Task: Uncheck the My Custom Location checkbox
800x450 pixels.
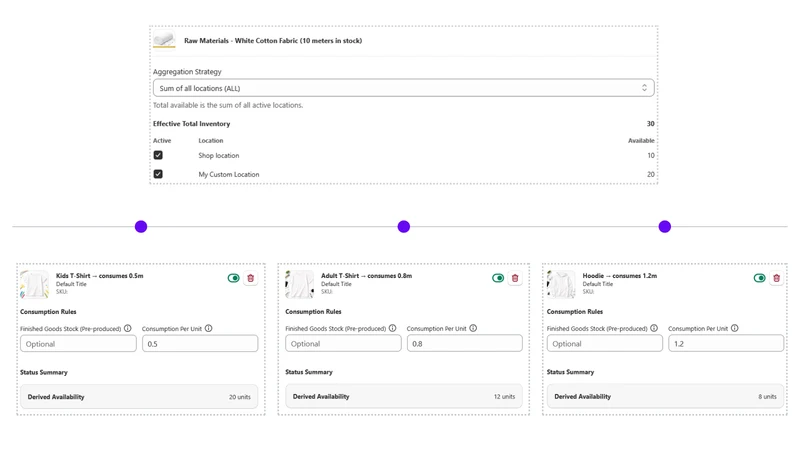Action: coord(158,174)
